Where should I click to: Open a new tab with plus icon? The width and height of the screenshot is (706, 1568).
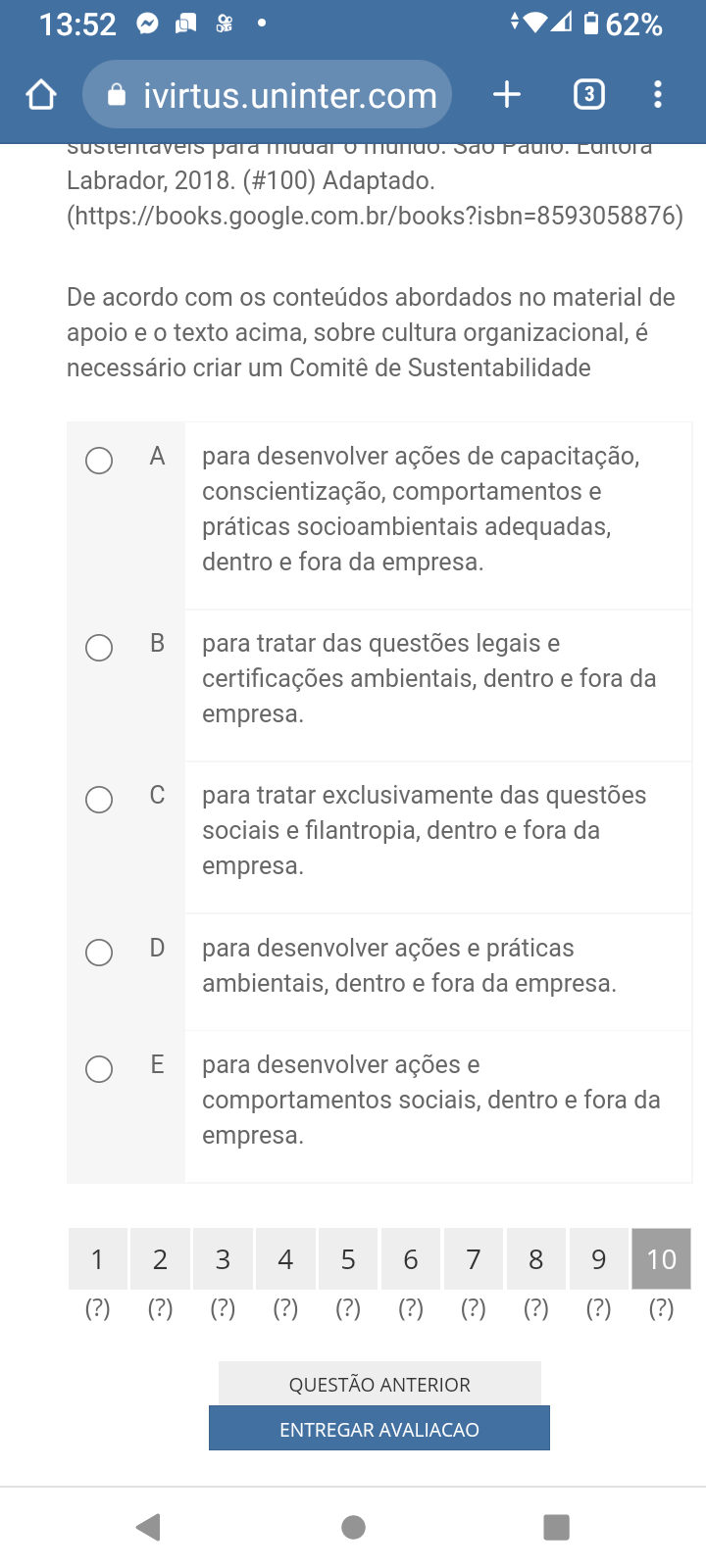[506, 95]
